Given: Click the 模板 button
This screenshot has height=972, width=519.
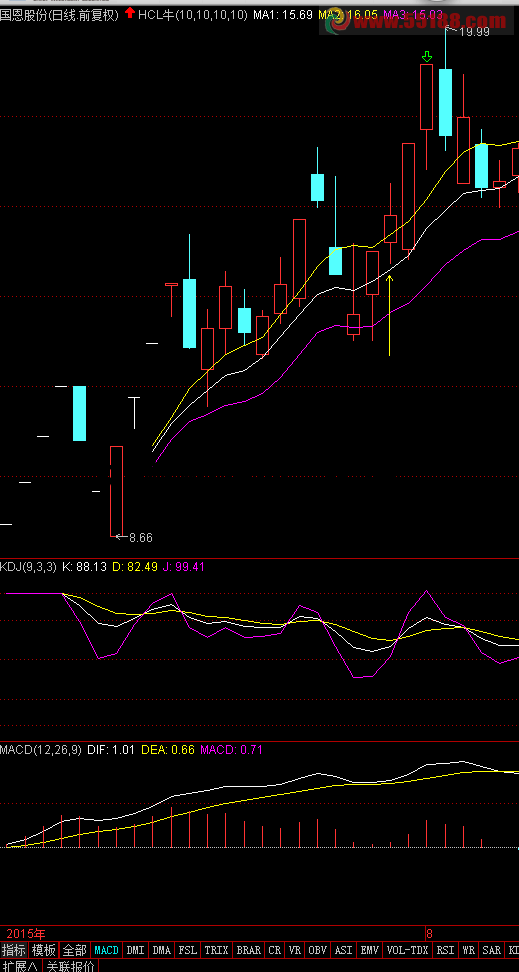Looking at the screenshot, I should pos(44,950).
